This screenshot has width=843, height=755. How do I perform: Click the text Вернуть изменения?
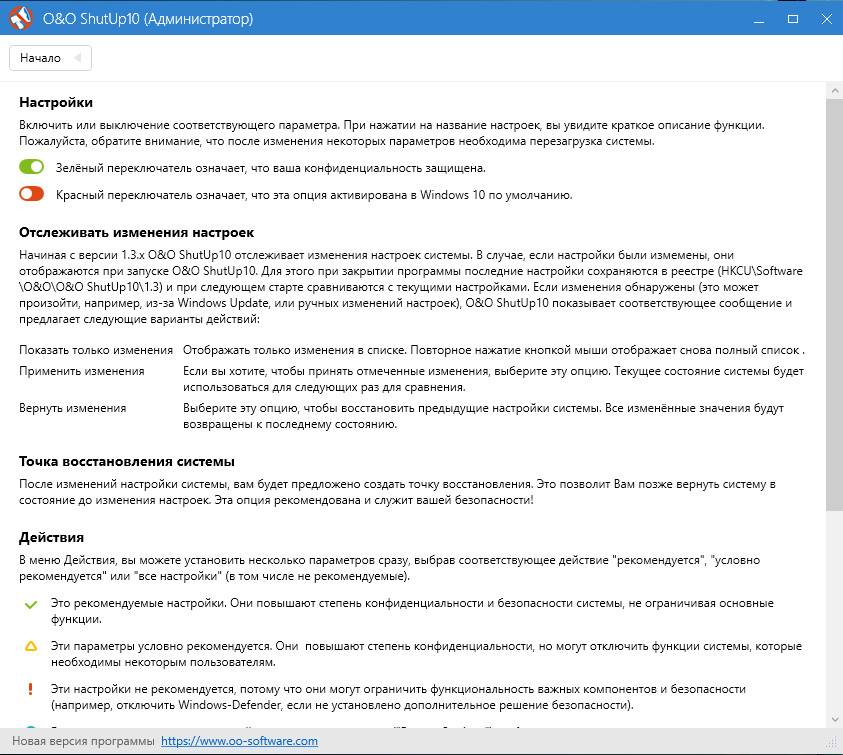point(73,408)
